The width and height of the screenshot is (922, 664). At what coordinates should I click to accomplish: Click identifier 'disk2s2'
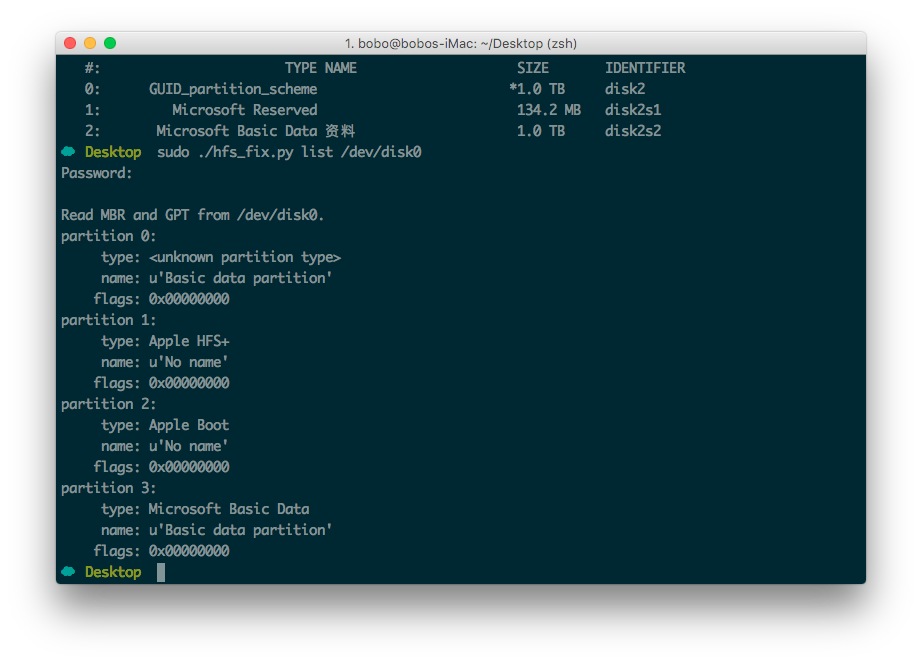633,131
